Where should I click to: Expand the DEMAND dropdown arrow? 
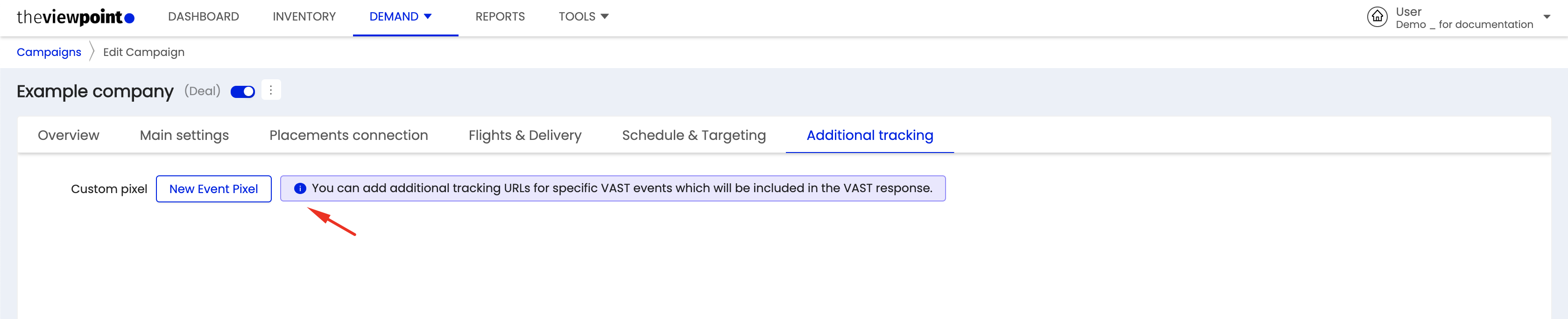[428, 16]
